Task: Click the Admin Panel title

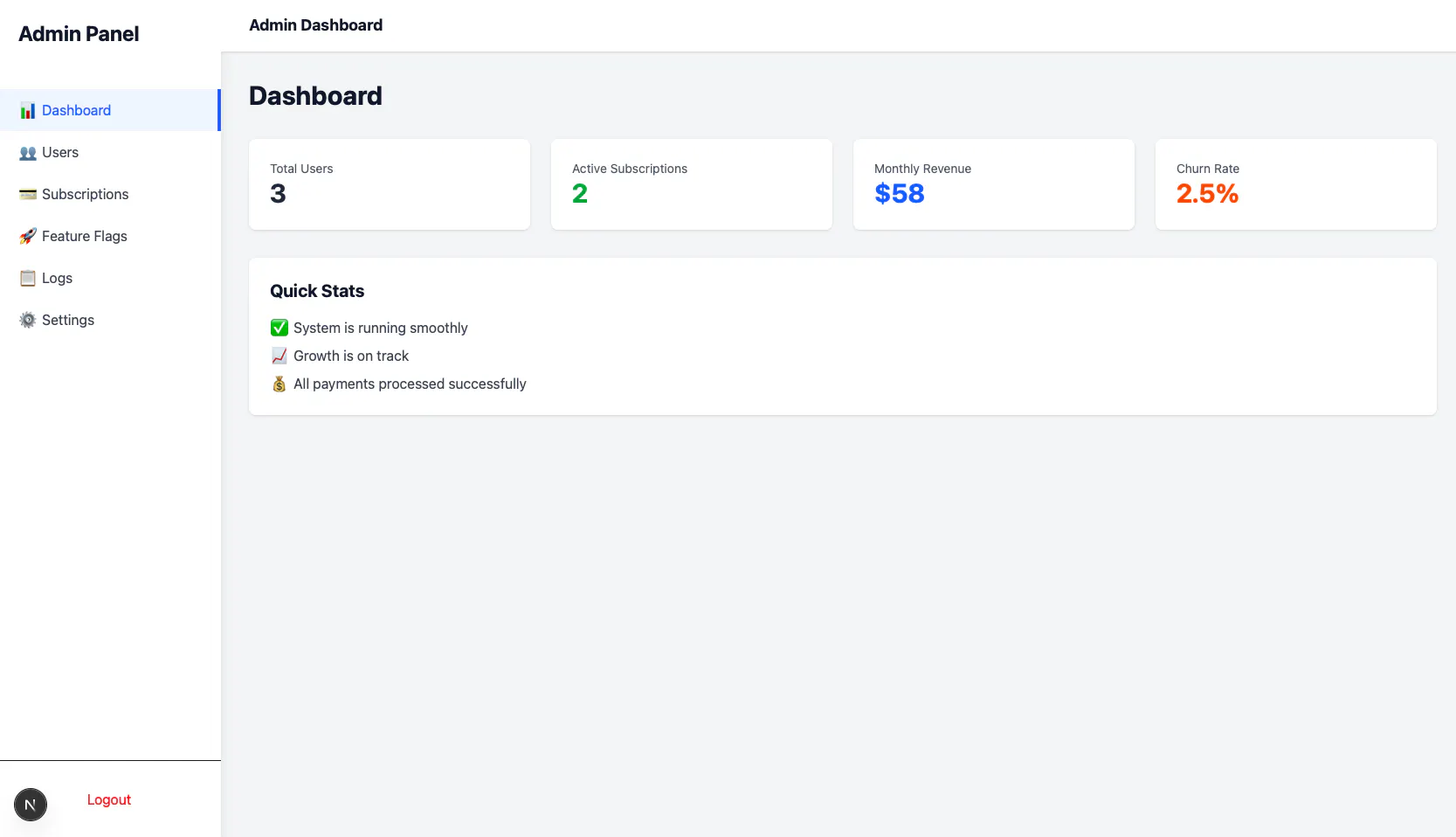Action: (x=79, y=34)
